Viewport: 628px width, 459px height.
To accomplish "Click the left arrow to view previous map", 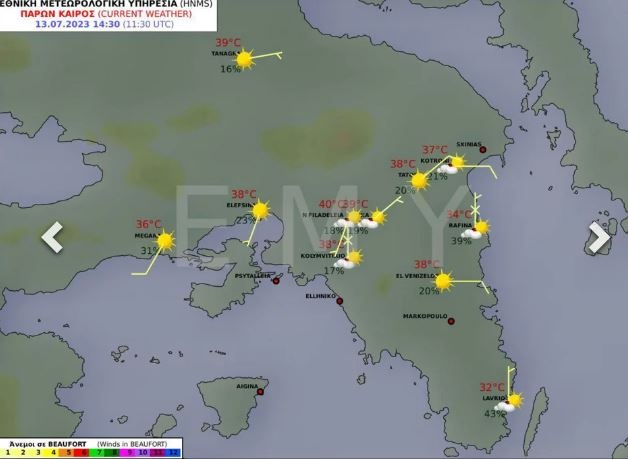I will (51, 237).
